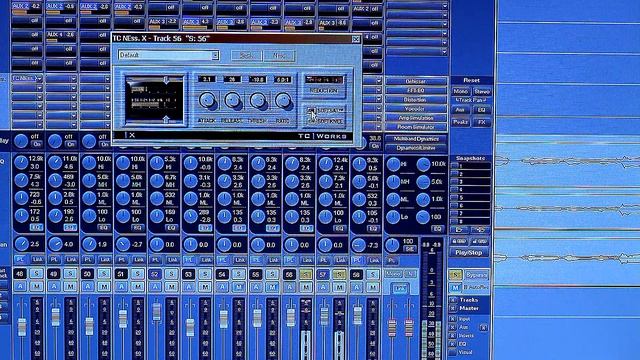This screenshot has height=360, width=640.
Task: Click the Peaks reset button
Action: click(460, 122)
